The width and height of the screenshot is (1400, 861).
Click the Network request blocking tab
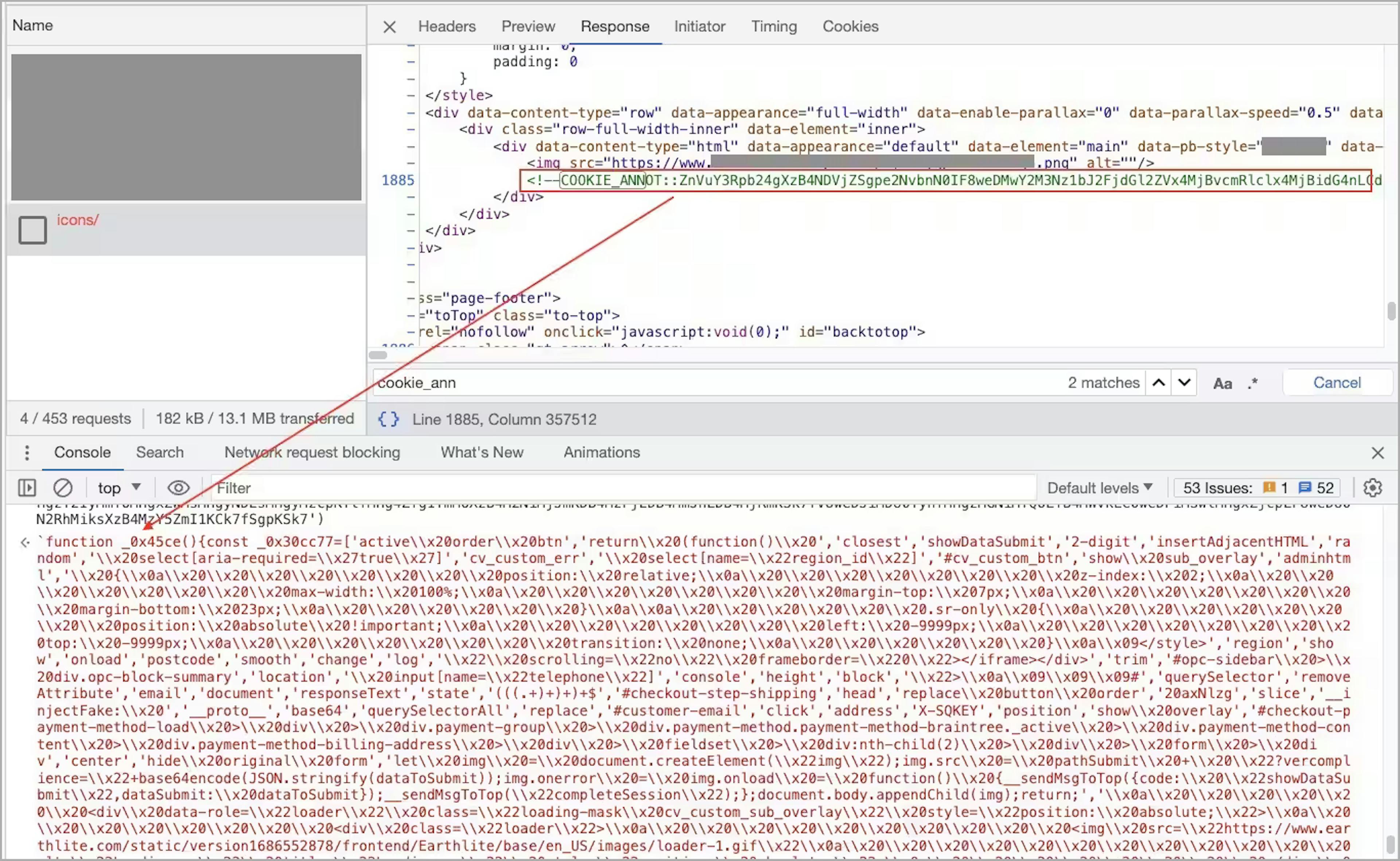pyautogui.click(x=312, y=452)
